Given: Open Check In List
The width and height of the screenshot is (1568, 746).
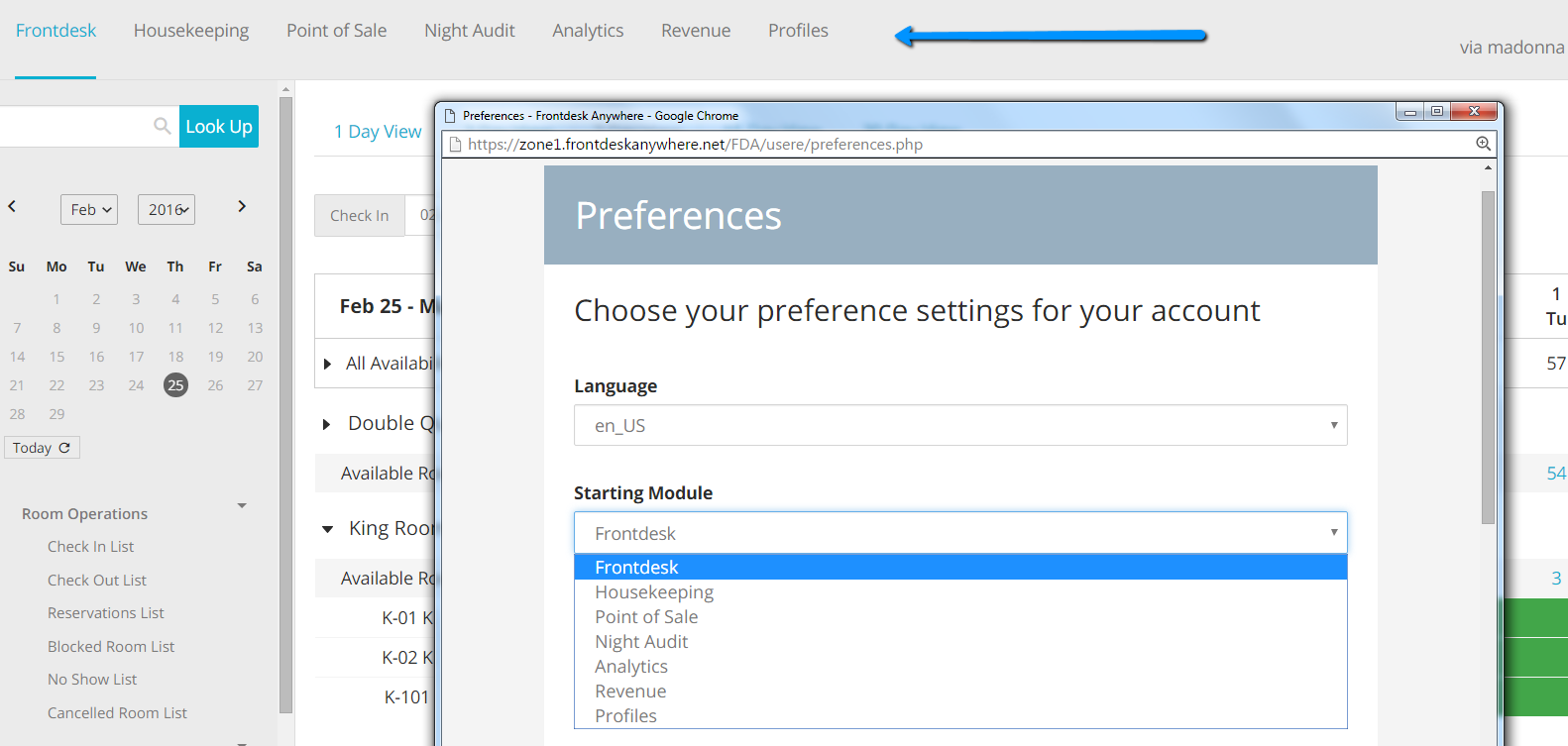Looking at the screenshot, I should coord(90,547).
